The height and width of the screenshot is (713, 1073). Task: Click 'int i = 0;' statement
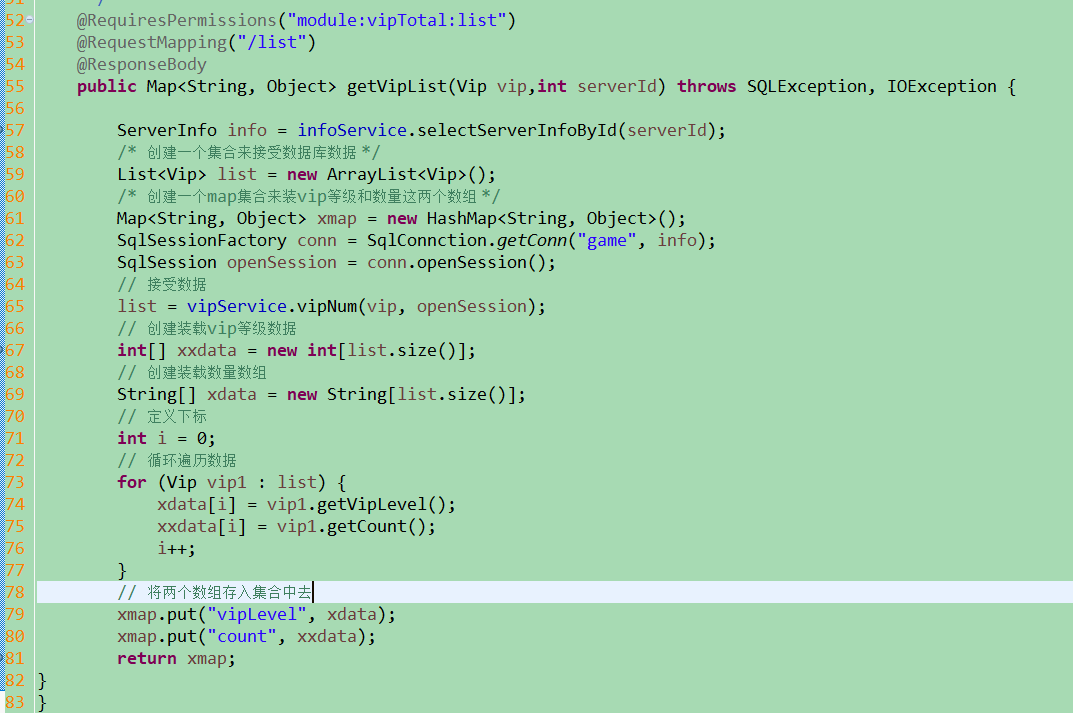pyautogui.click(x=166, y=438)
